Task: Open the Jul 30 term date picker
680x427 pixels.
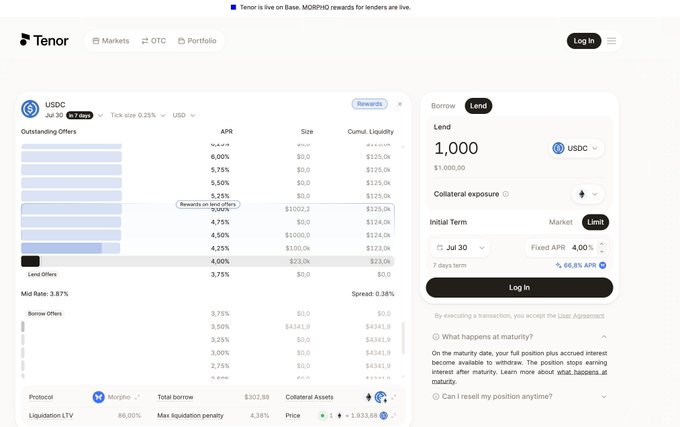Action: coord(460,248)
